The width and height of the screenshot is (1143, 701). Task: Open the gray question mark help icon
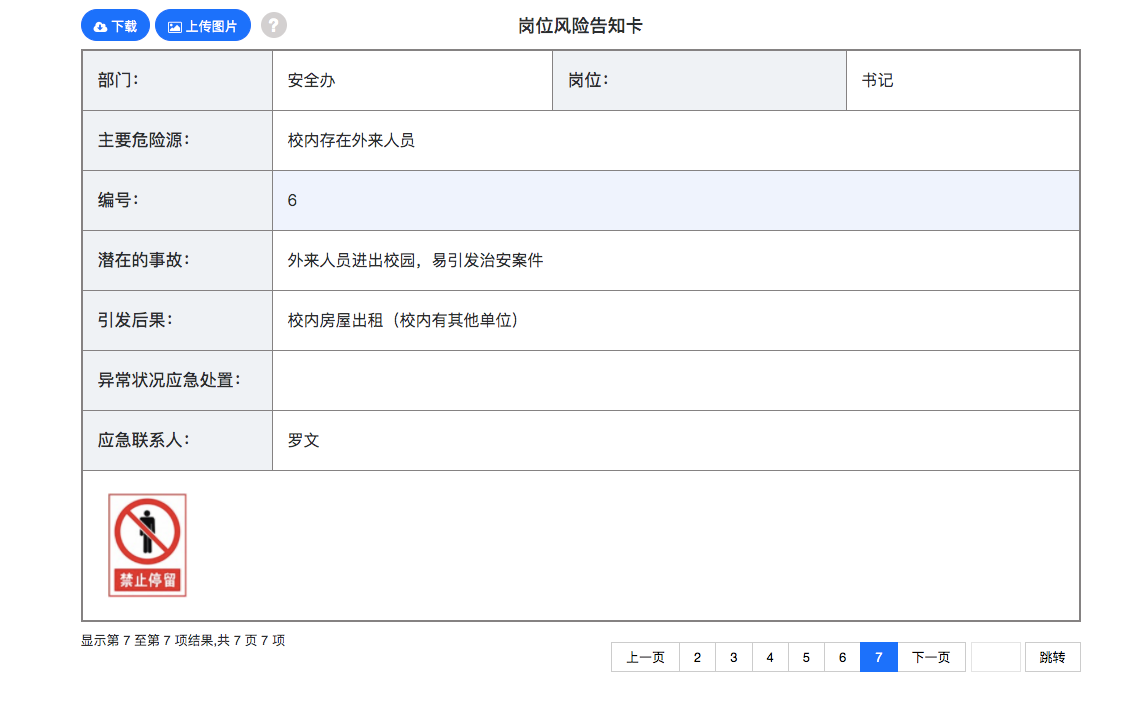coord(274,26)
